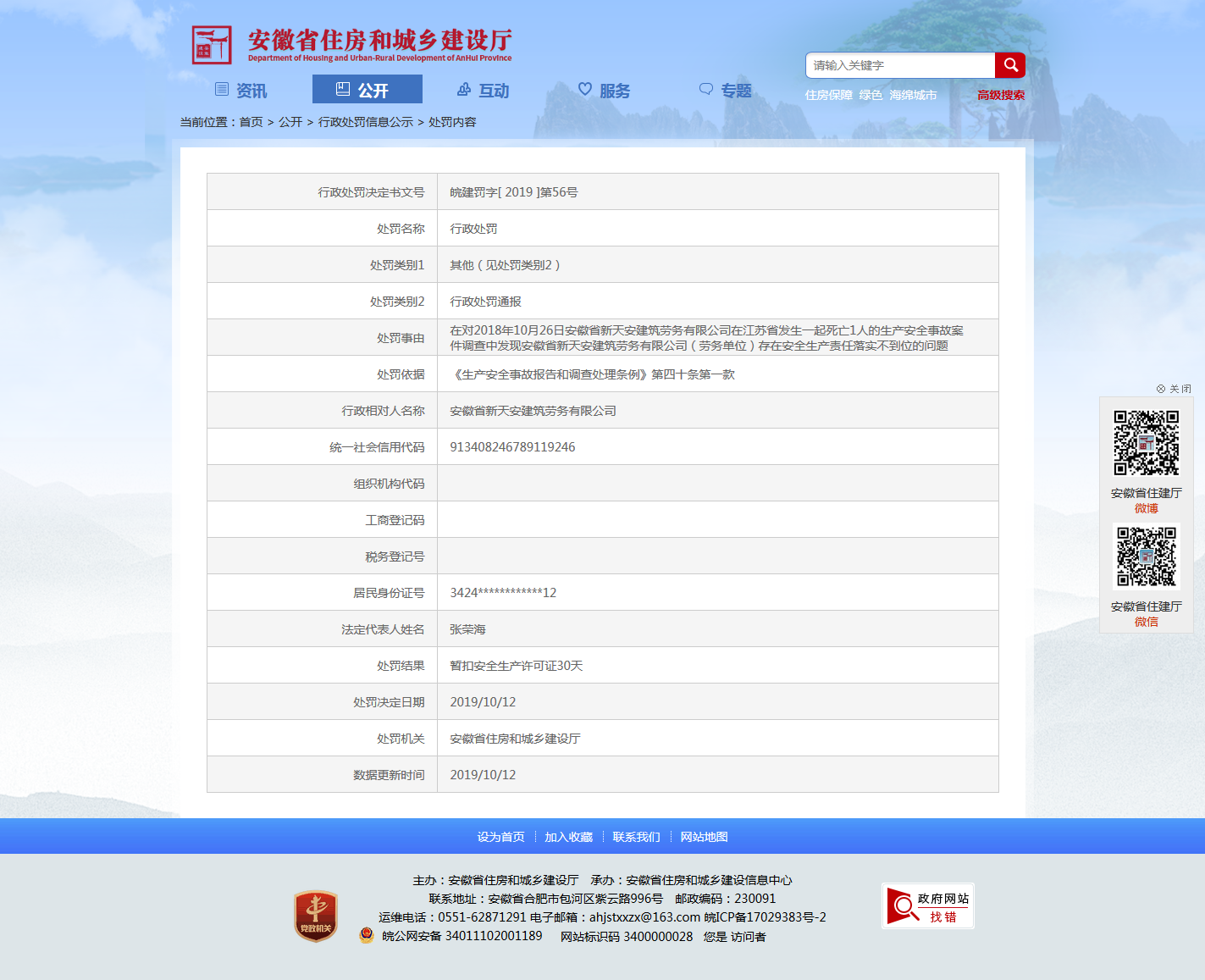This screenshot has height=980, width=1205.
Task: Click the police badge icon near 皖公网安备
Action: click(367, 935)
